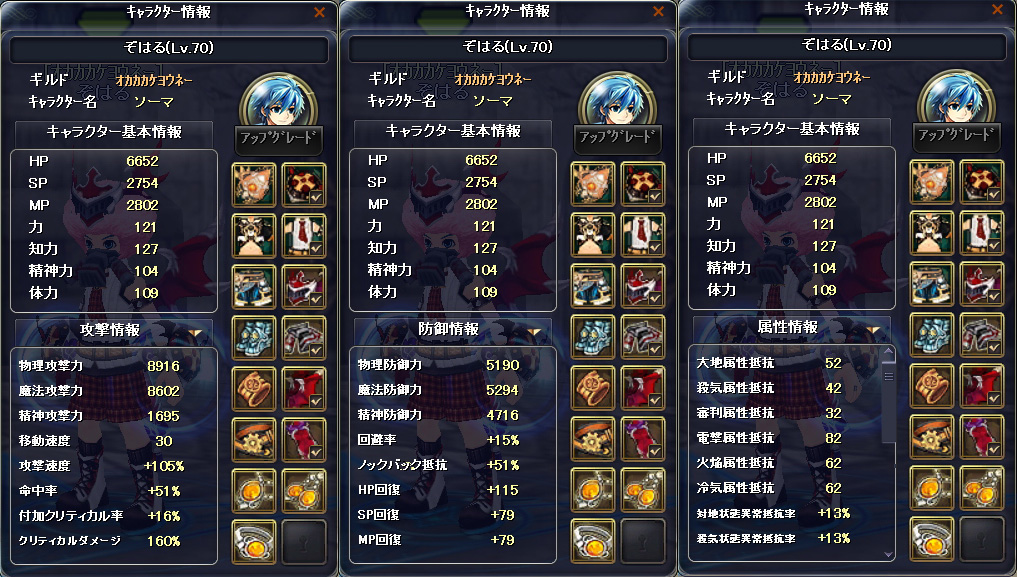Select the blue skull helmet icon in 攻撃情報 panel
Viewport: 1018px width, 577px height.
[x=254, y=338]
